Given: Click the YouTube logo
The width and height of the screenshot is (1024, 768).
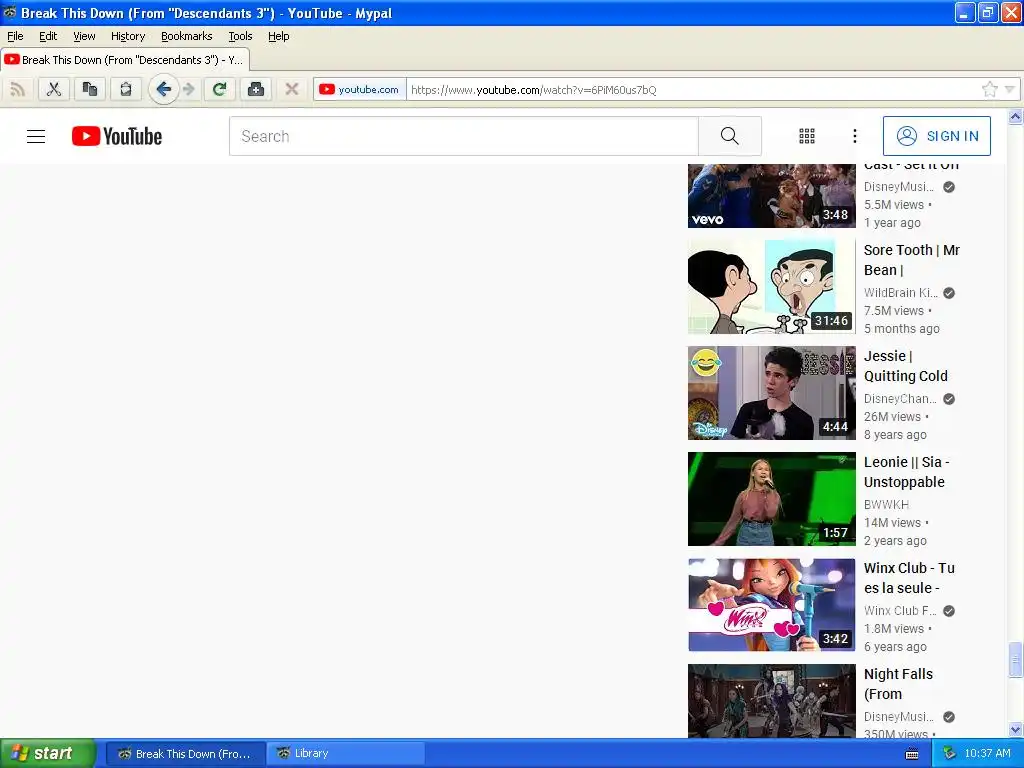Looking at the screenshot, I should (117, 136).
